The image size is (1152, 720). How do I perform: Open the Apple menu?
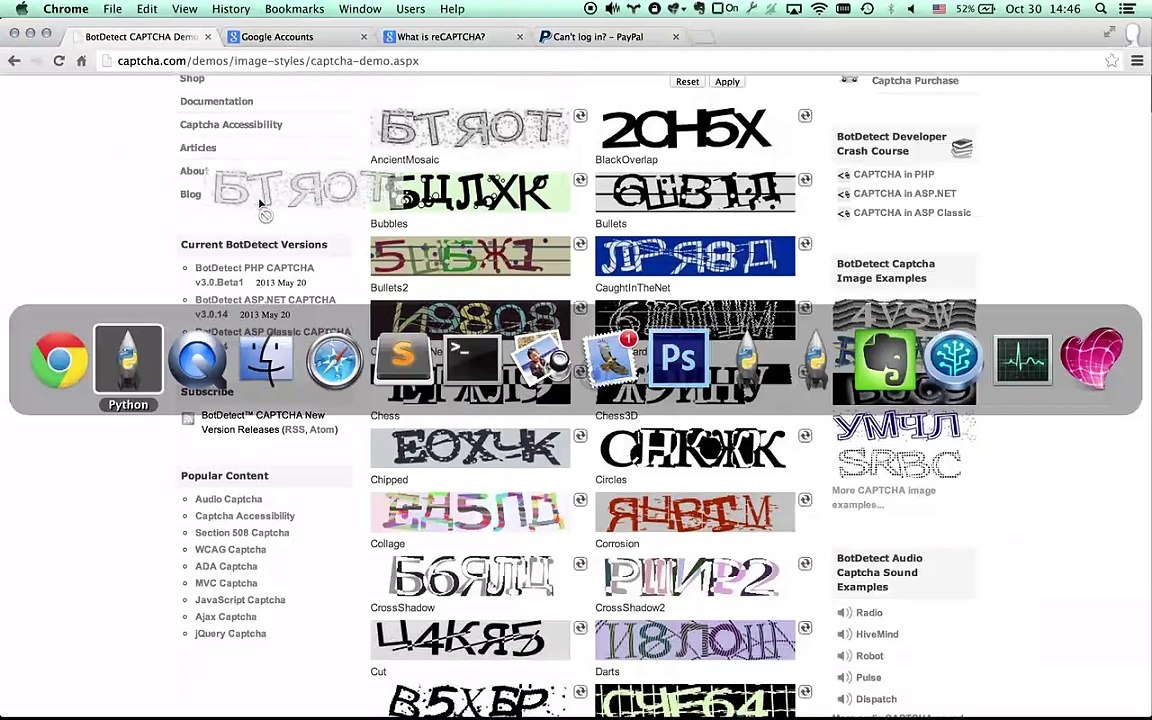click(21, 9)
